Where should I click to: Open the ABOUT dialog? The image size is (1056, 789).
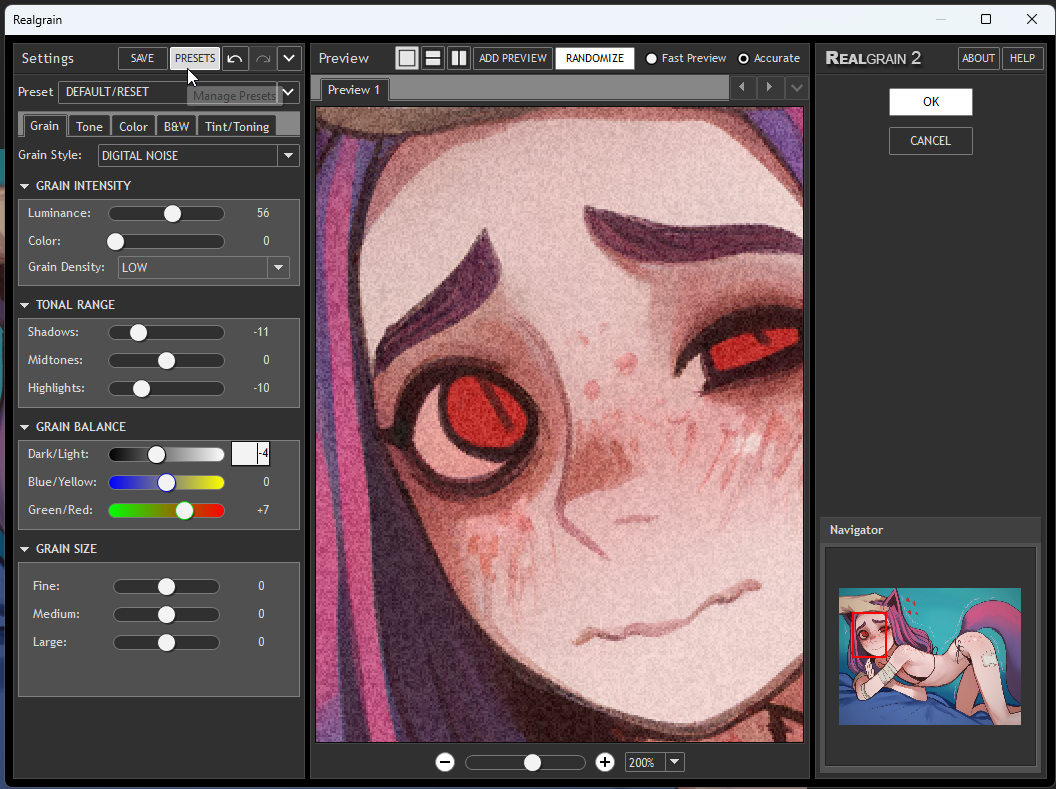click(979, 59)
